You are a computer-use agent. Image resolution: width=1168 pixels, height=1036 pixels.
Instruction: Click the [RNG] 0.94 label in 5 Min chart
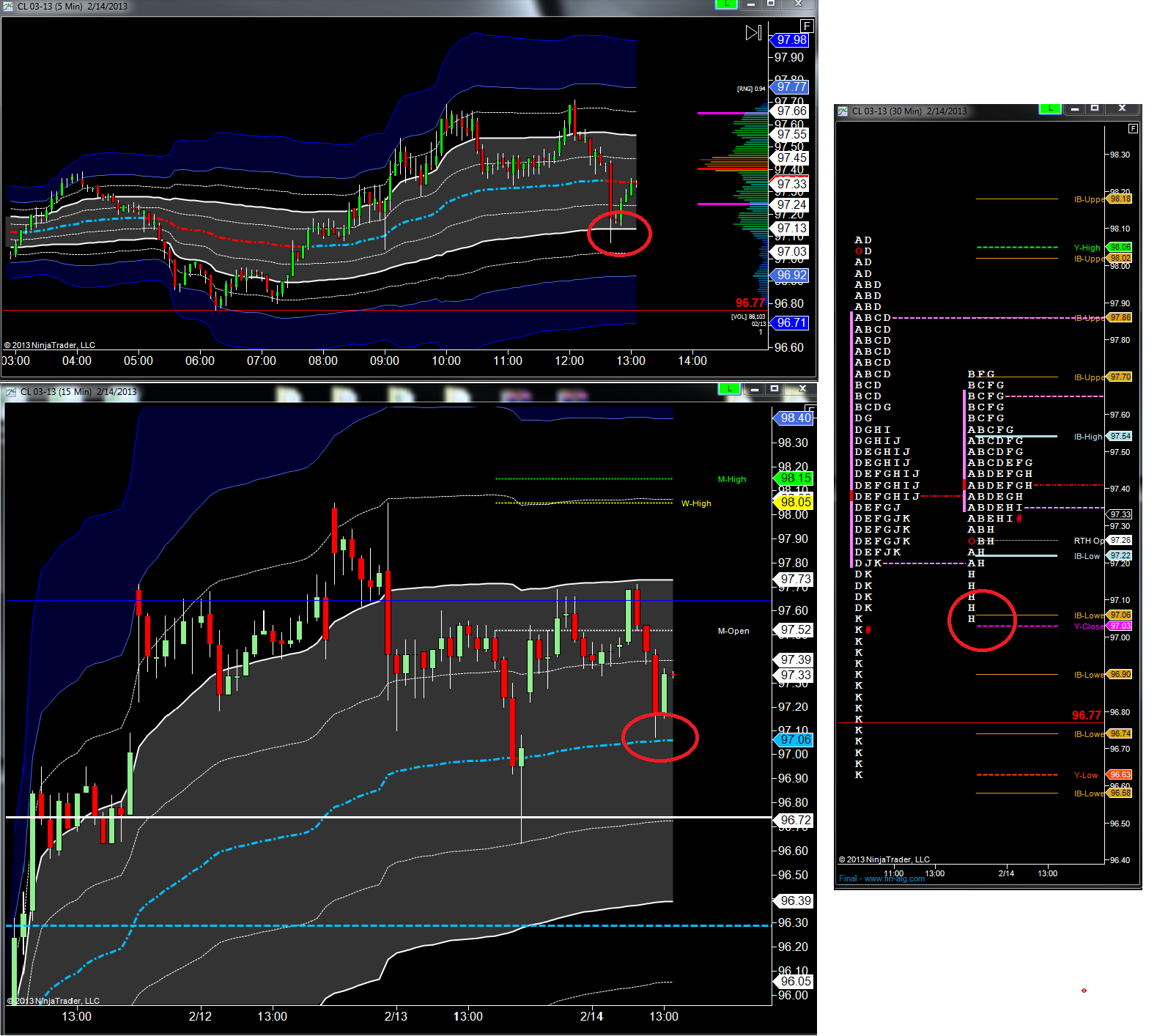click(x=751, y=89)
